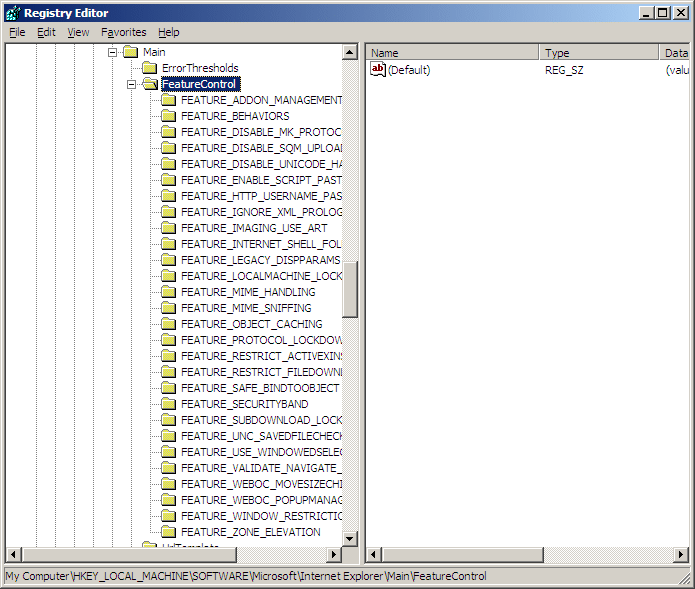Select the ErrorThresholds key name
Image resolution: width=695 pixels, height=589 pixels.
click(x=200, y=68)
